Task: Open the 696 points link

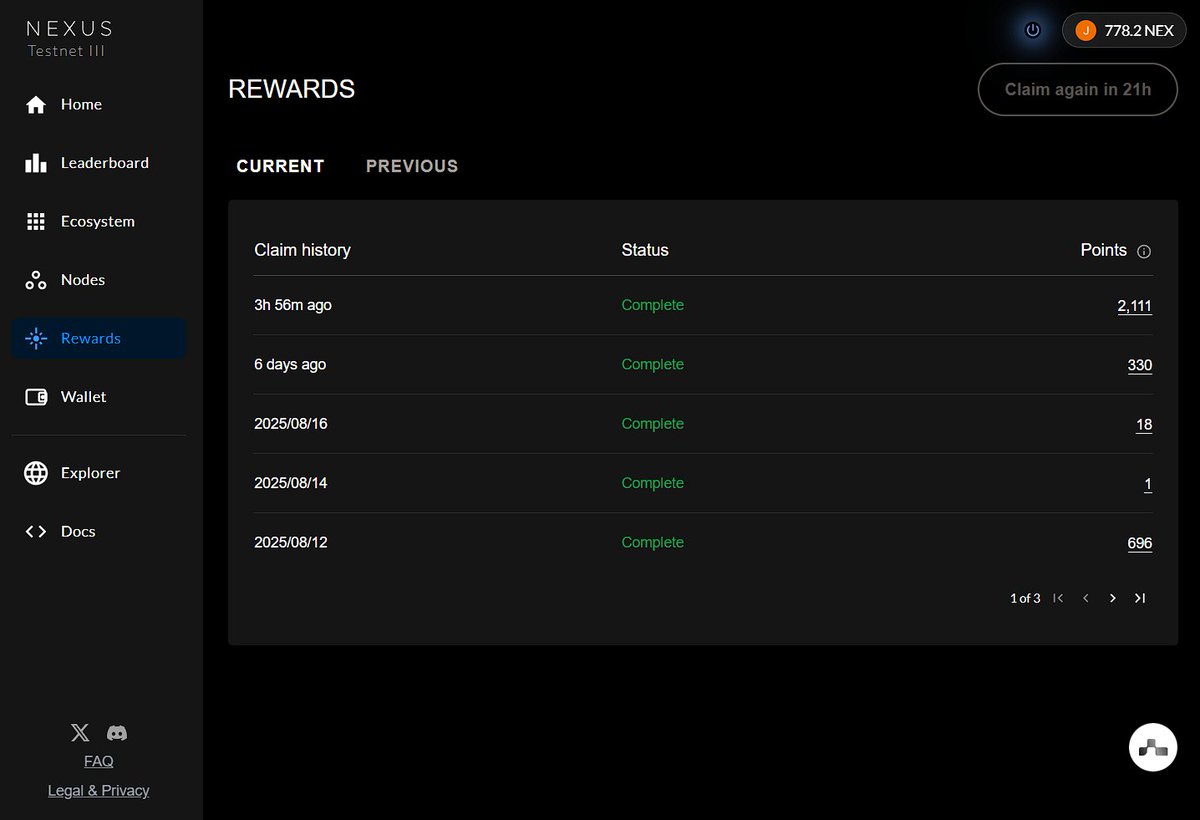Action: tap(1139, 543)
